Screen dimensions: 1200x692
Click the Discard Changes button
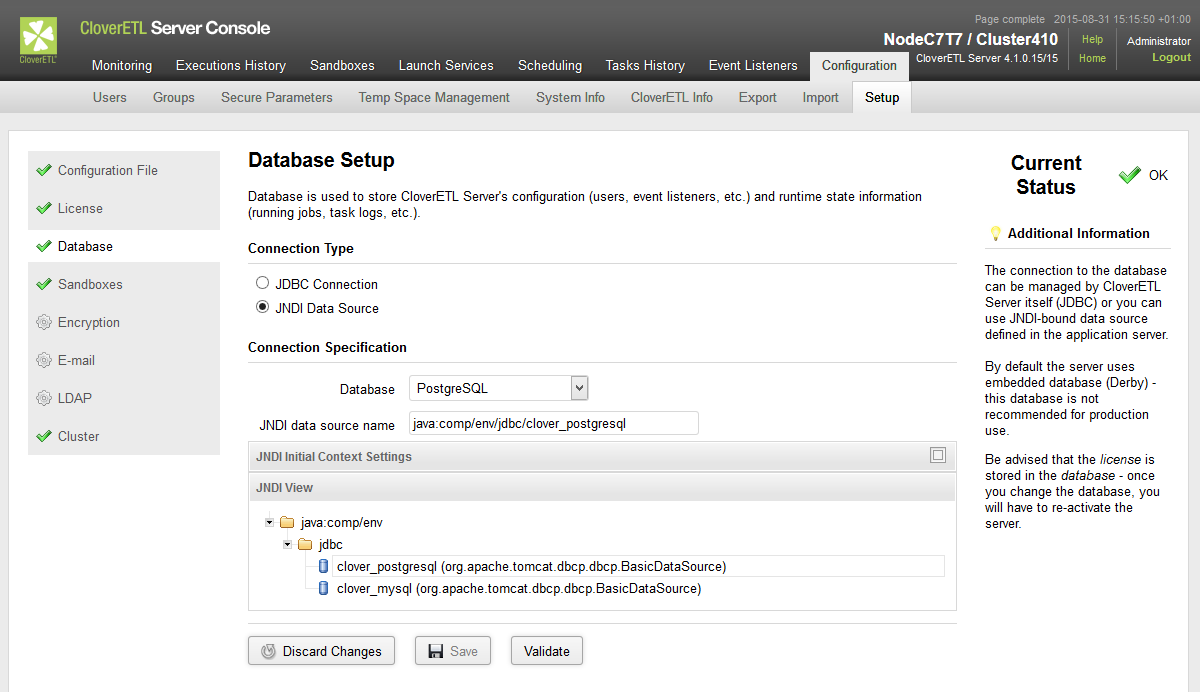coord(321,651)
